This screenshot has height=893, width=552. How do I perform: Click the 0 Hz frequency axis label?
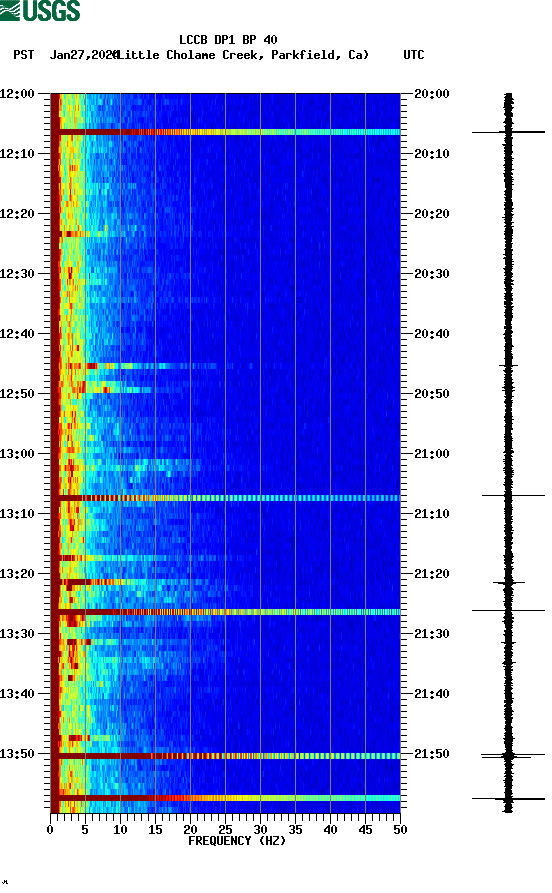(x=50, y=830)
